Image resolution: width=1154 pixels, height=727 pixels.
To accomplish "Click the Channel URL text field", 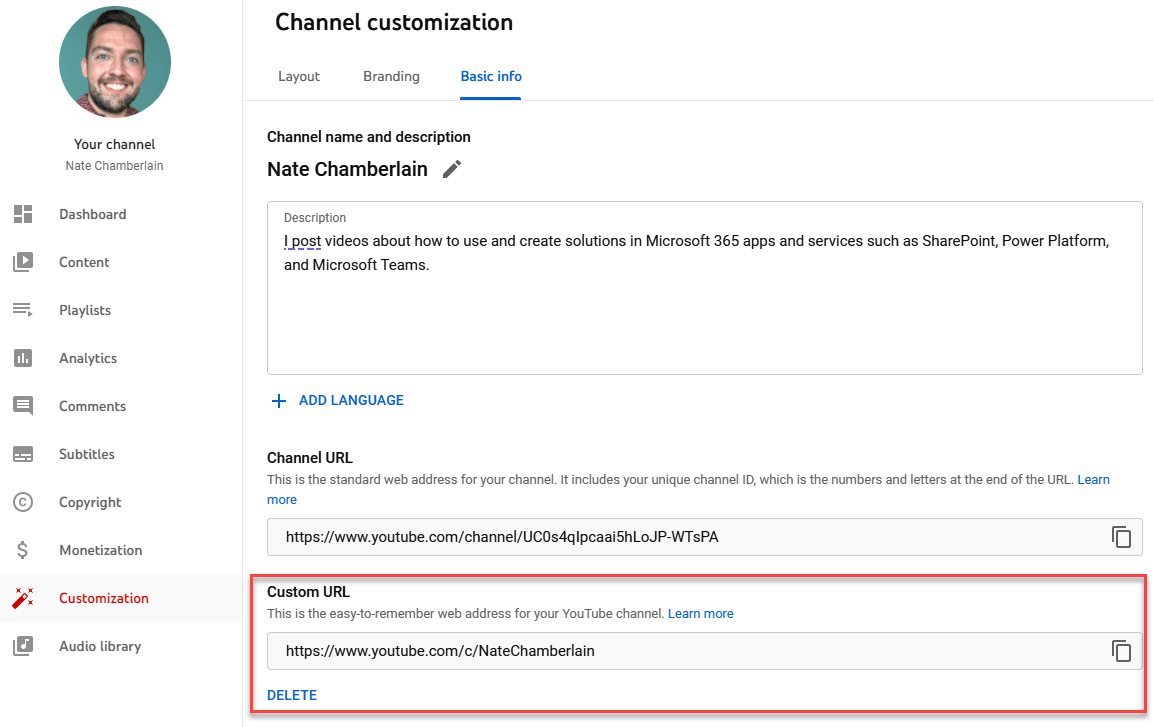I will pos(704,537).
